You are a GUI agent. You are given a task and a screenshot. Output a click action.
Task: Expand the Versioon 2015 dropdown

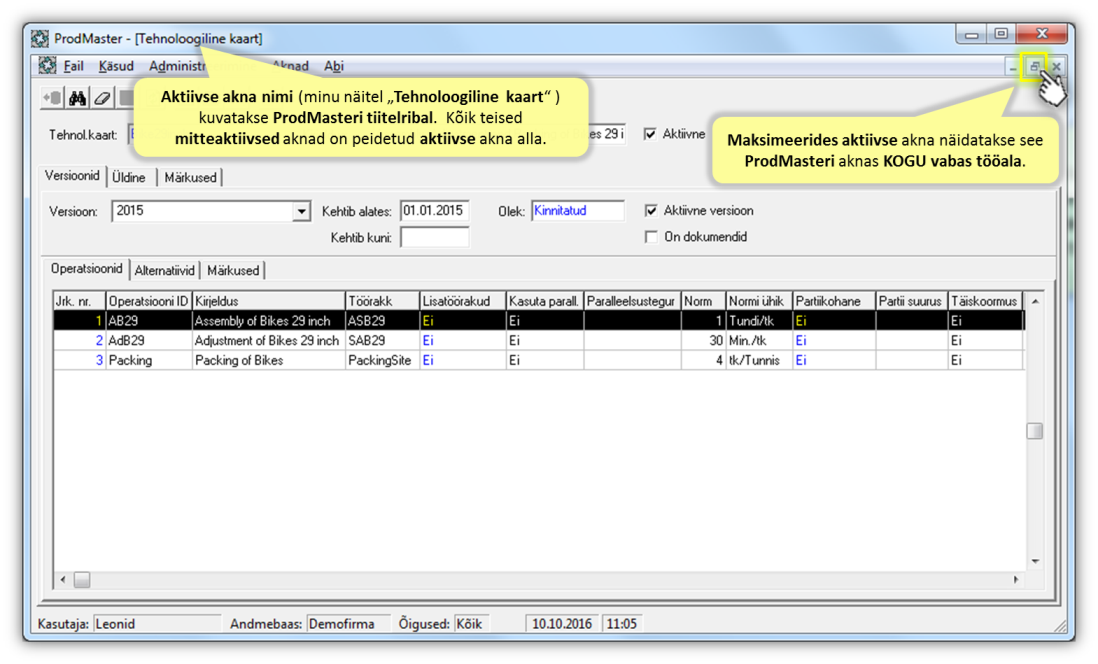coord(301,211)
